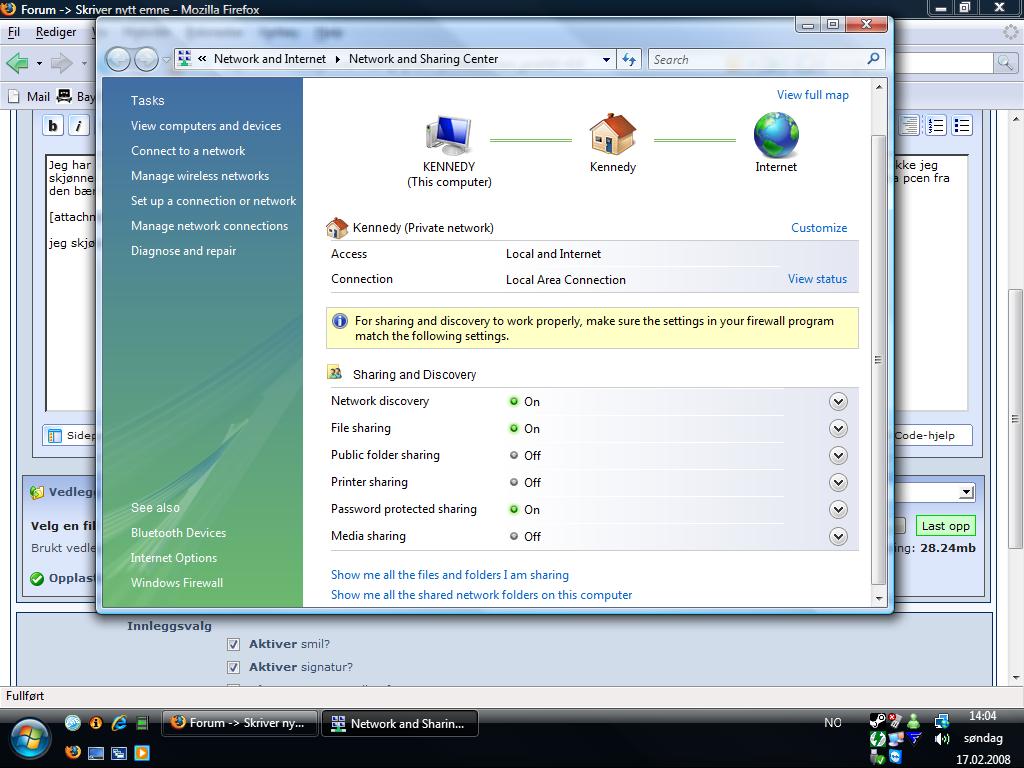Open Bluetooth Devices from See also
The image size is (1024, 768).
[178, 533]
